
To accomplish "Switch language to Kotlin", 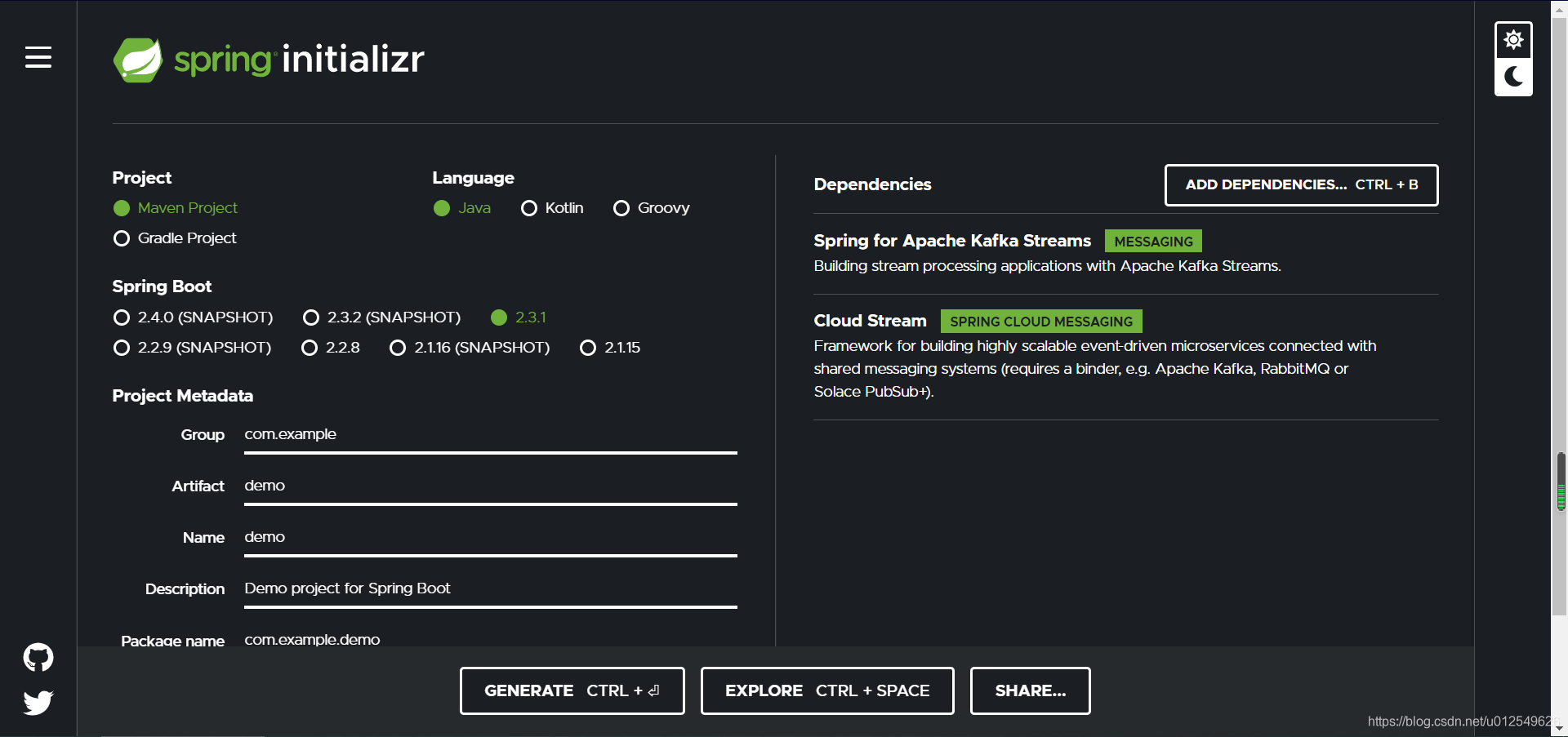I will (x=528, y=208).
